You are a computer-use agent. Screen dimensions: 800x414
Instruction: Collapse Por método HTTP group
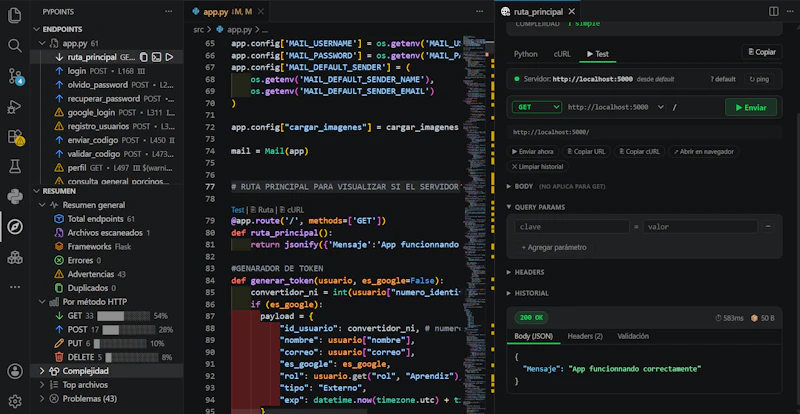(x=42, y=302)
